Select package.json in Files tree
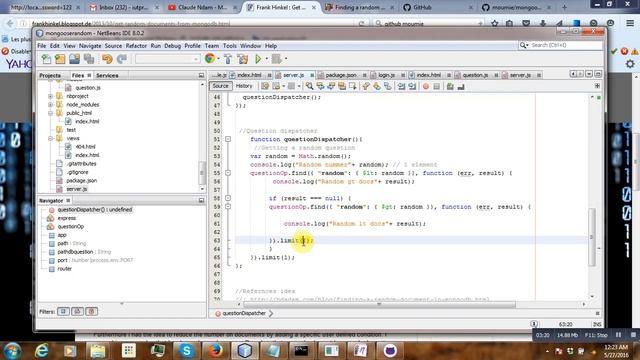 click(x=82, y=180)
